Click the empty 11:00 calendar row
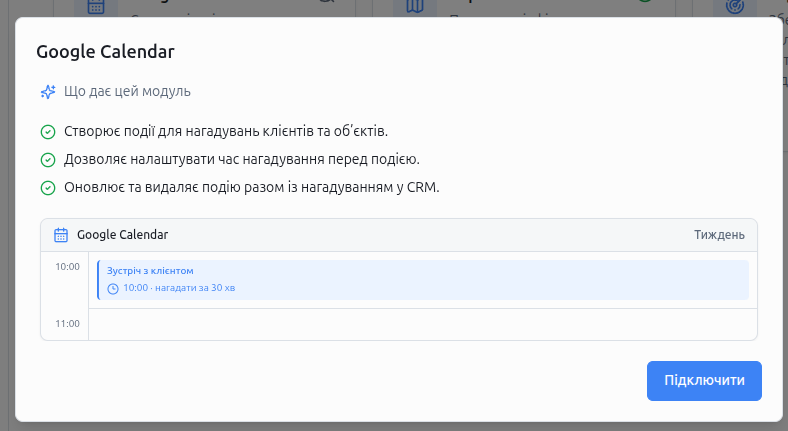 pyautogui.click(x=423, y=325)
